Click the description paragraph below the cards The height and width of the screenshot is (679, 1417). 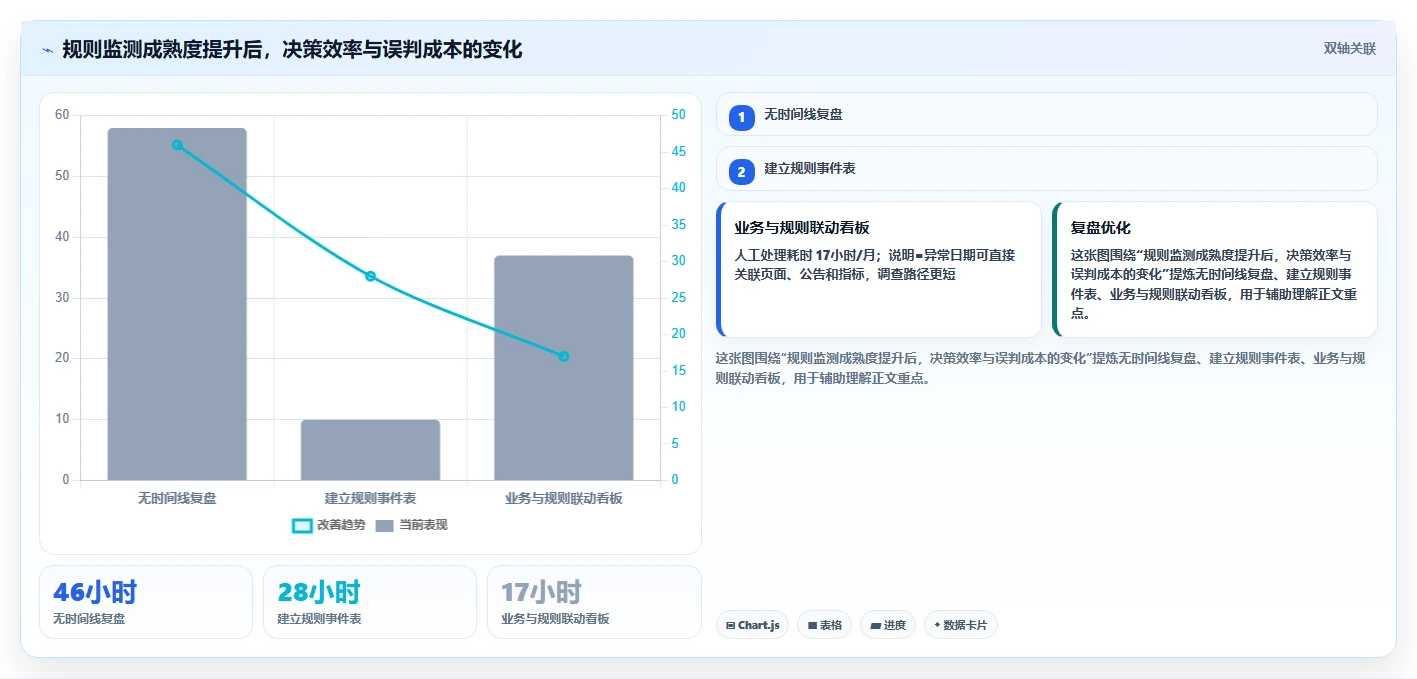coord(1041,368)
